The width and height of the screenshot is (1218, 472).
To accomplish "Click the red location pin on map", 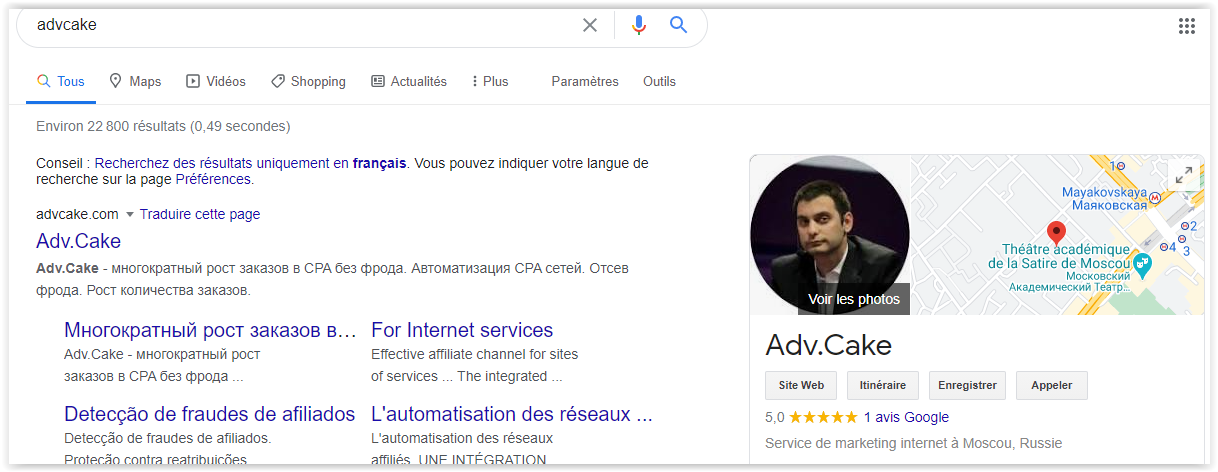I will pos(1056,233).
